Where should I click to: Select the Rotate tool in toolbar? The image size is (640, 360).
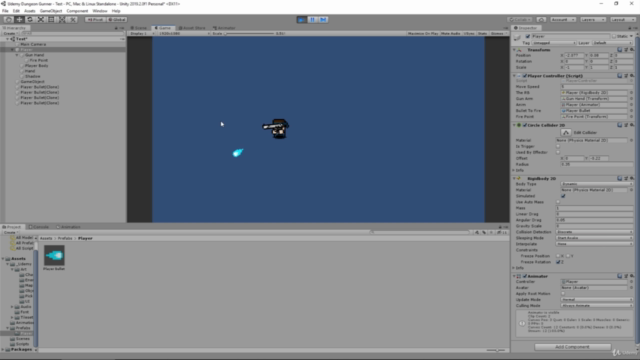tap(30, 19)
